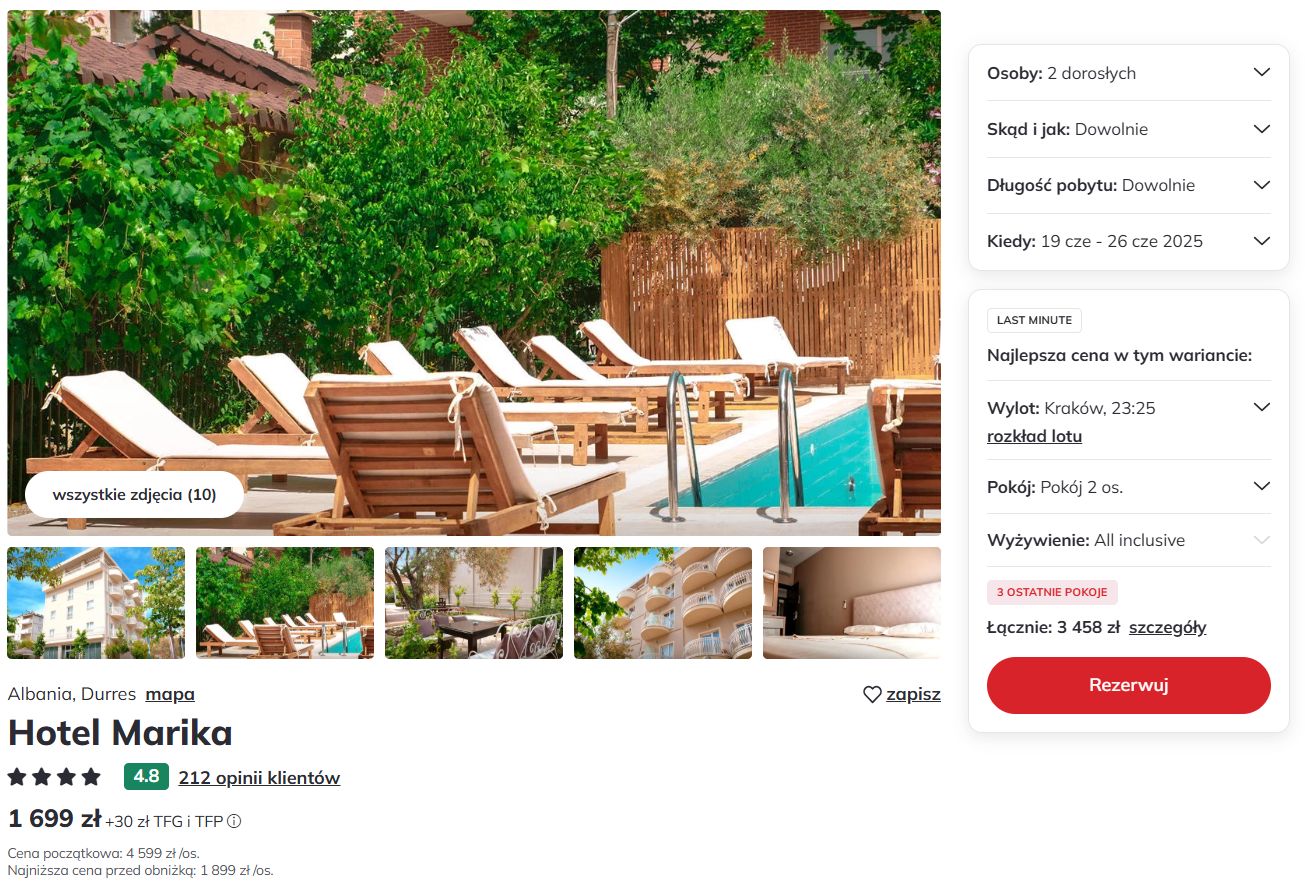Click the info icon after TFG i TFP
Screen dimensions: 1305x887
[x=234, y=821]
